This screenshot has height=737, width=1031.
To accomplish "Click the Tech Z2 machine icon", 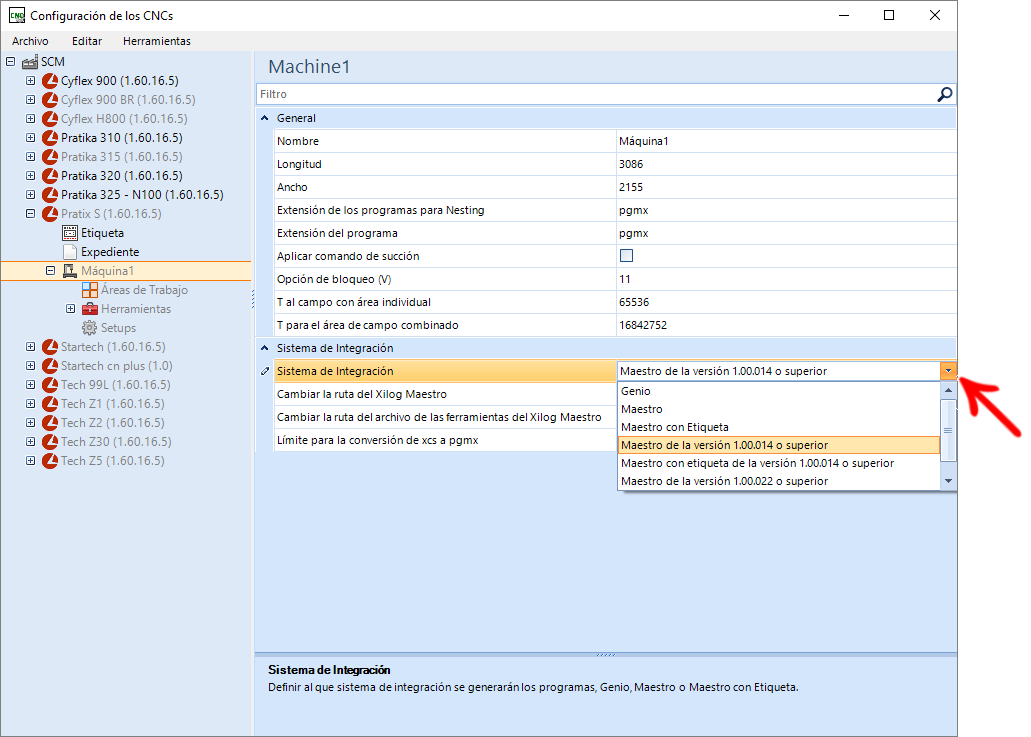I will pyautogui.click(x=50, y=423).
